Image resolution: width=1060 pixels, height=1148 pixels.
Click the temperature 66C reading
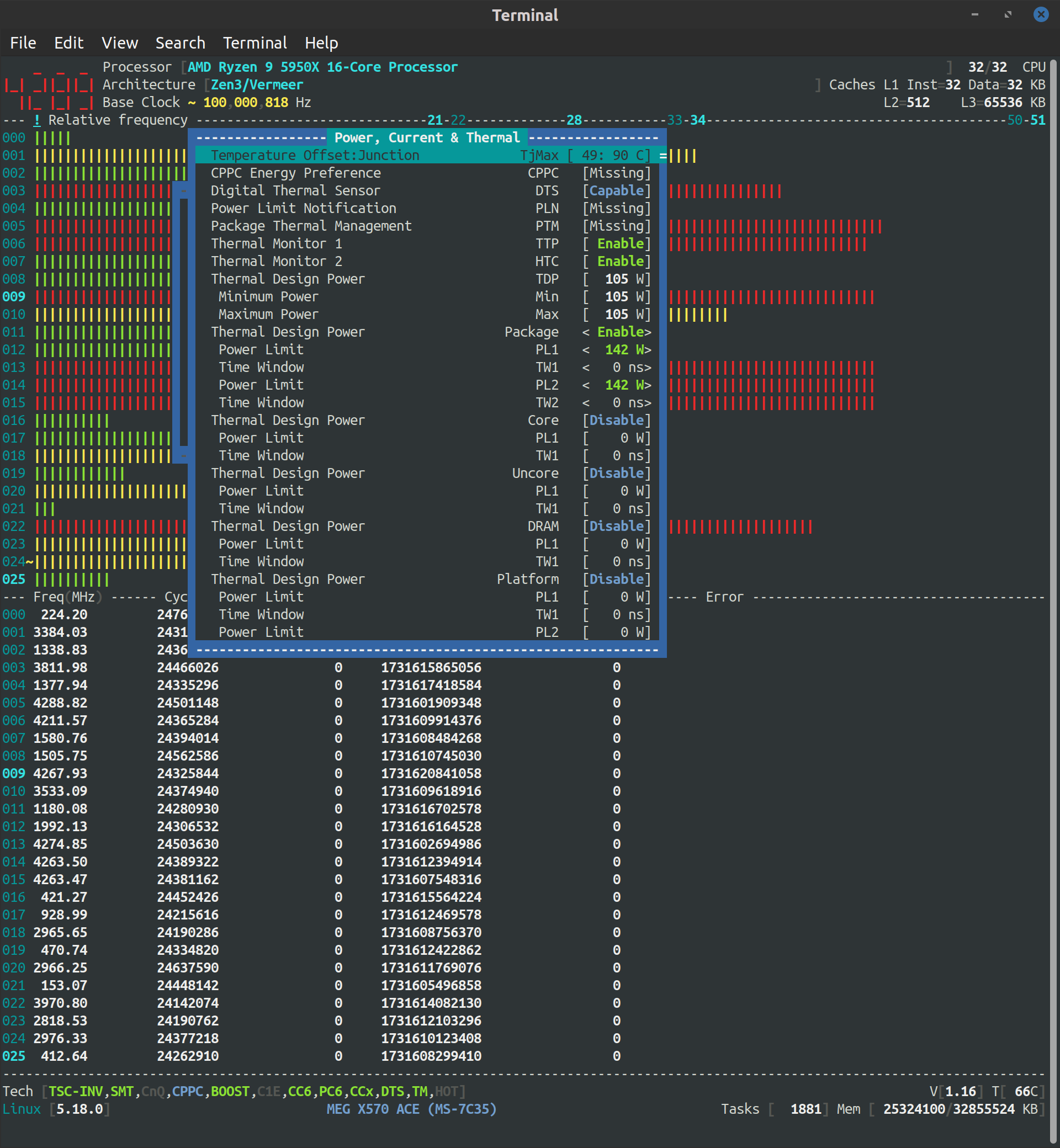[x=1026, y=1091]
